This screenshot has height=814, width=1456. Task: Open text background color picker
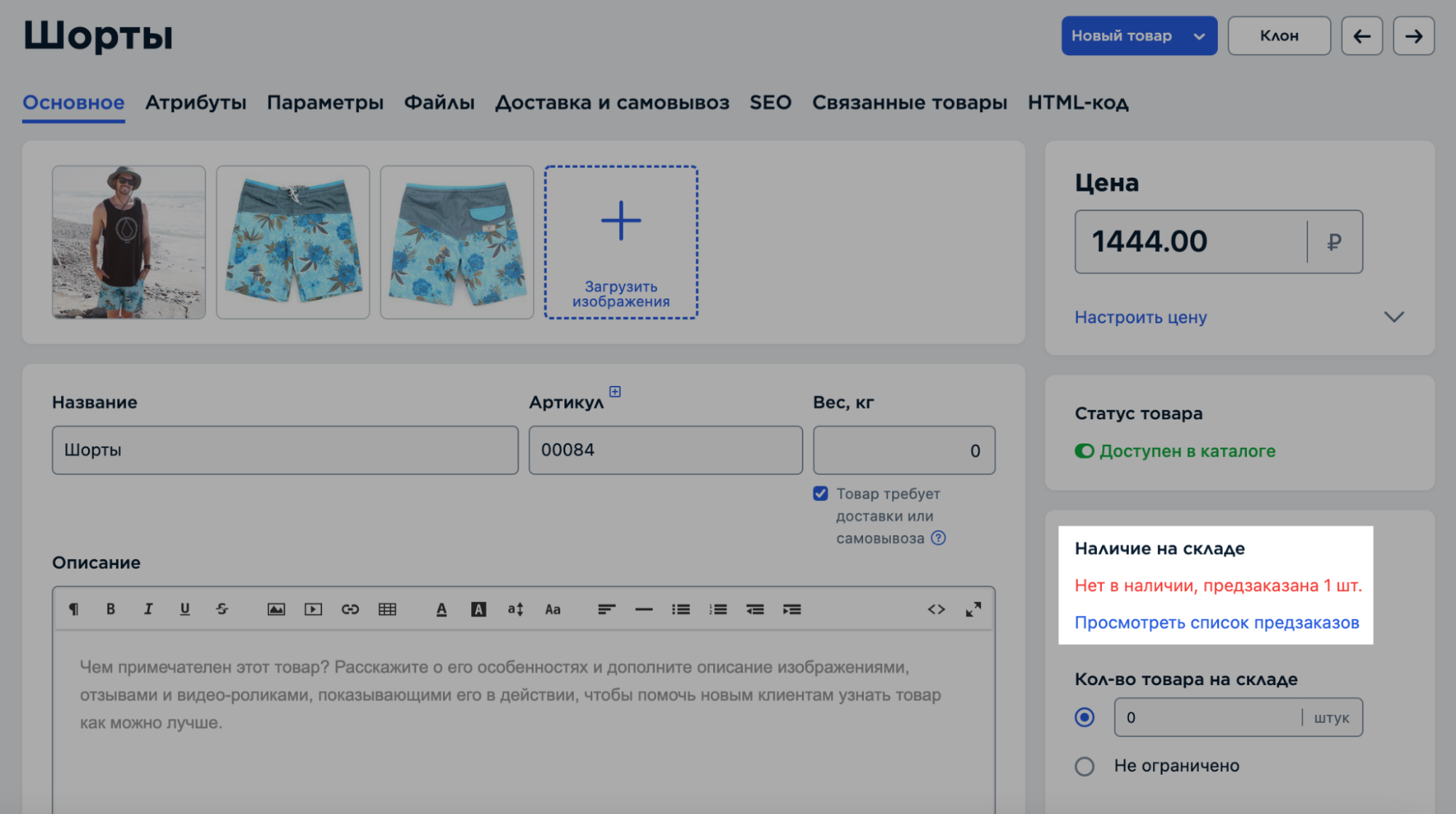[479, 609]
